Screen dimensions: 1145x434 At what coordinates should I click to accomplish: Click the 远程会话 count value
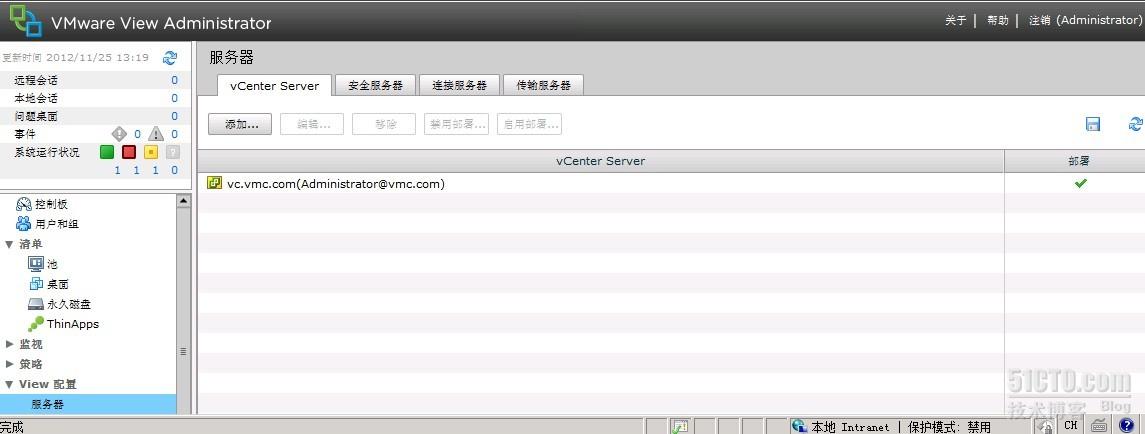click(175, 80)
